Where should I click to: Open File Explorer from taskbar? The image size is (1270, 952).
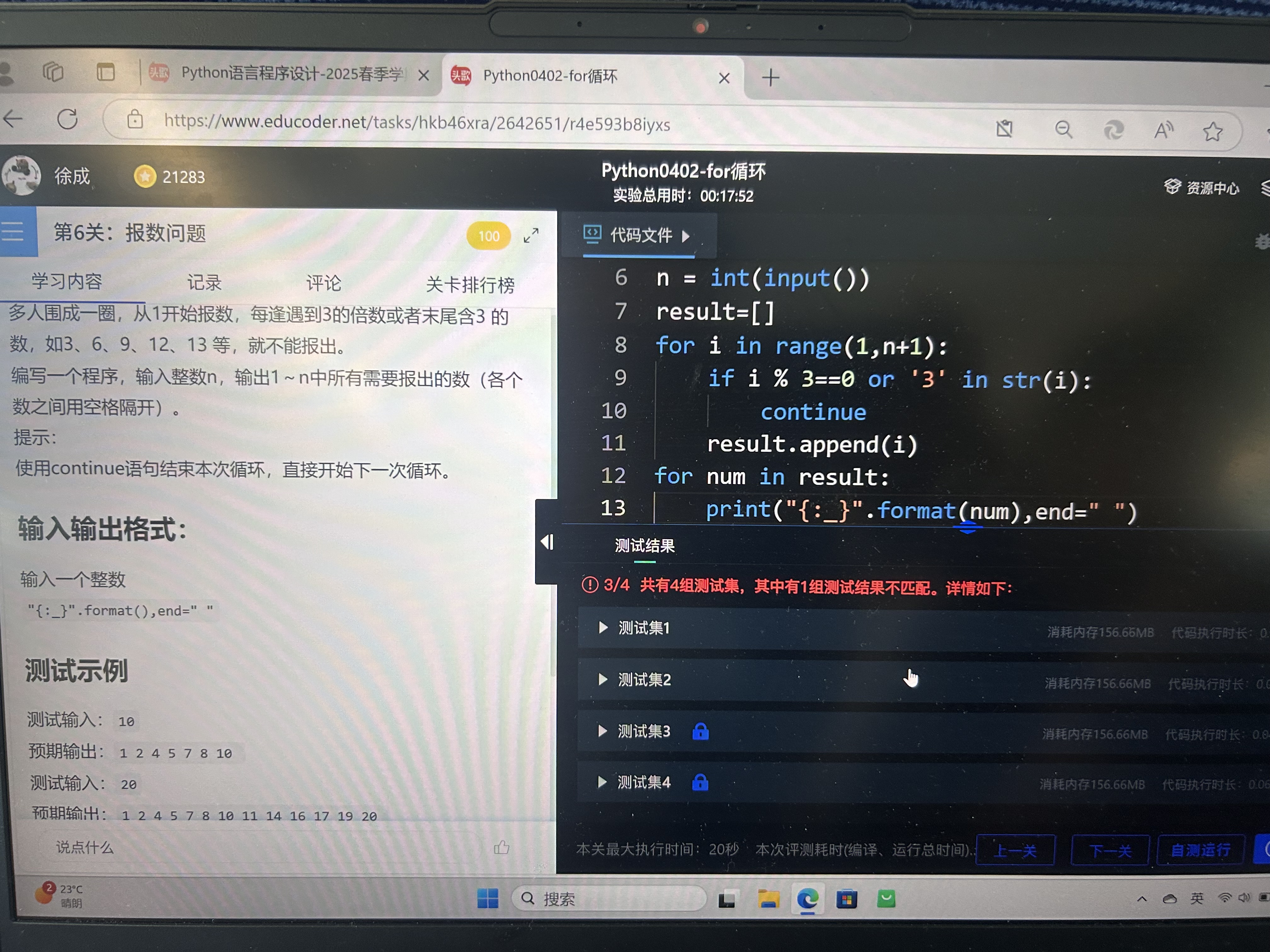[x=768, y=898]
